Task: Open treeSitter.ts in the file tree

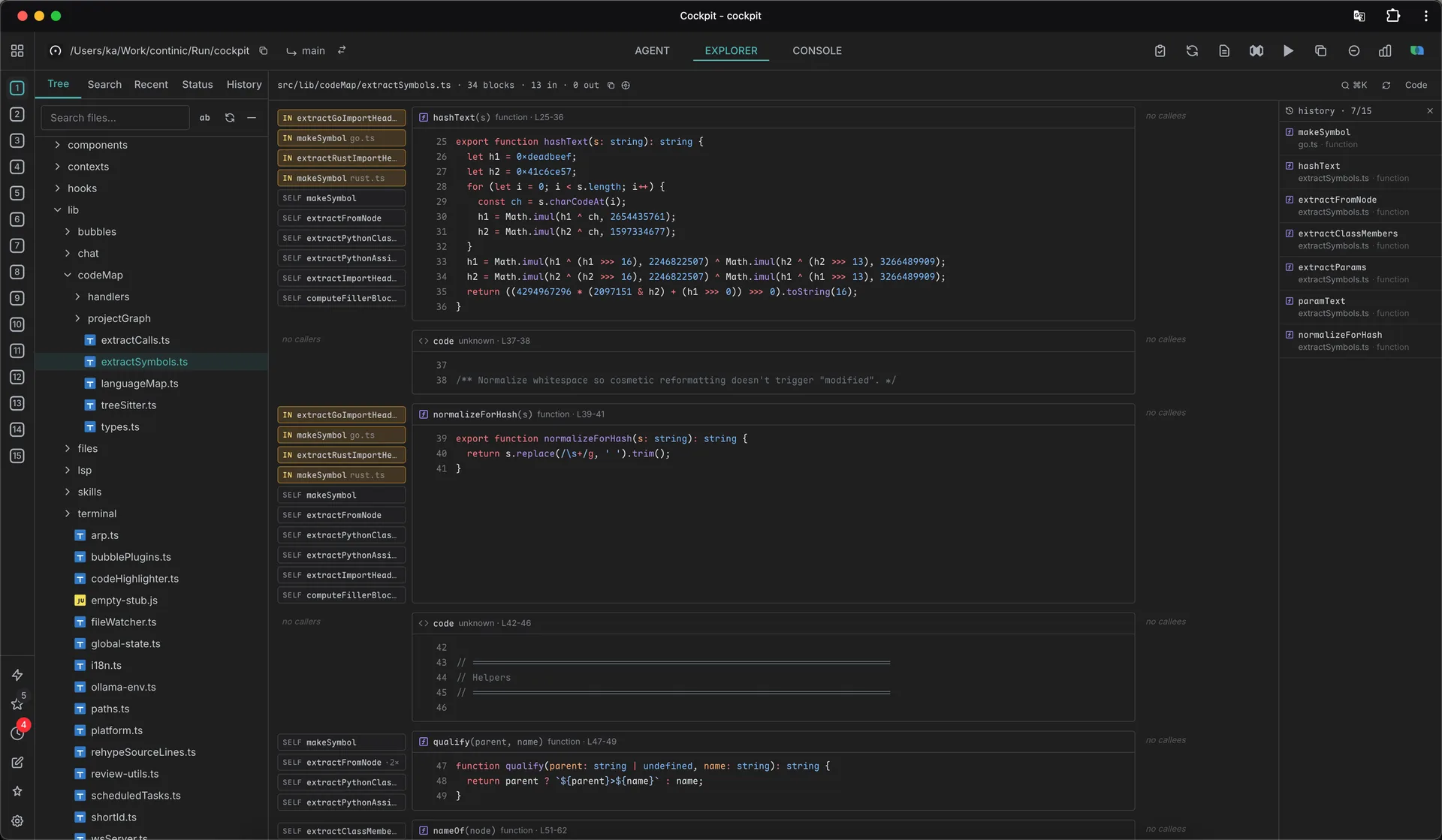Action: (128, 405)
